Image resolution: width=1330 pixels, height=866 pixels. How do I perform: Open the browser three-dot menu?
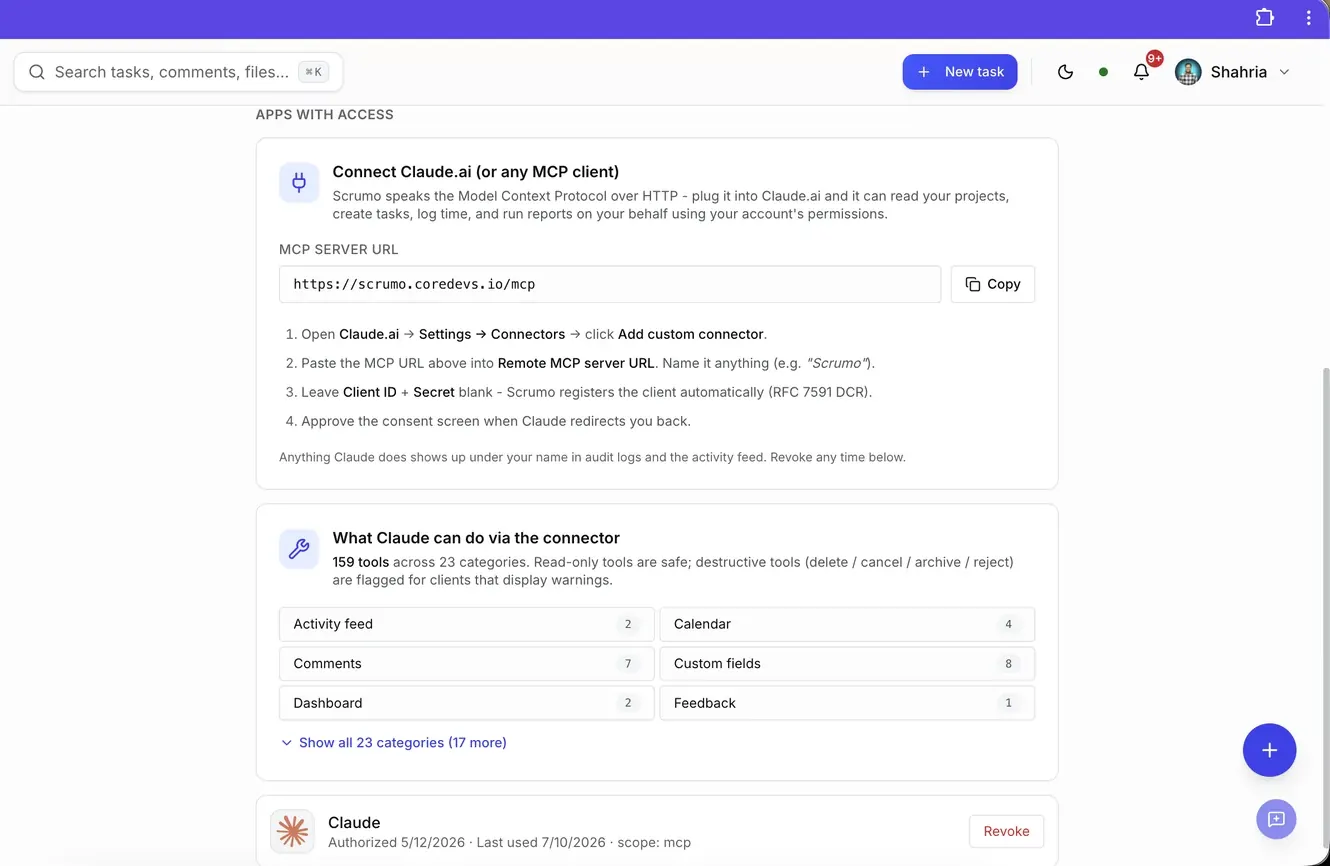1308,17
